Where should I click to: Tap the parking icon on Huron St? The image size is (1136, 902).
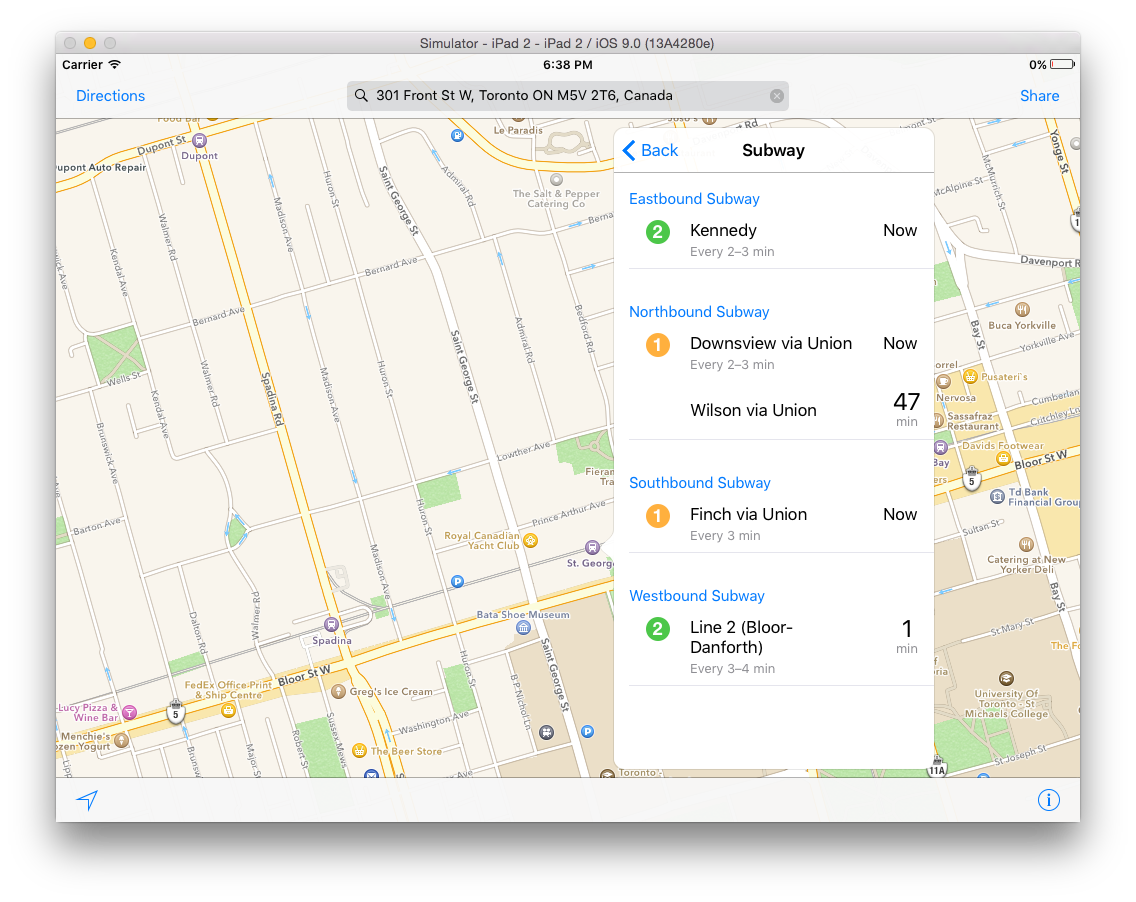(457, 581)
